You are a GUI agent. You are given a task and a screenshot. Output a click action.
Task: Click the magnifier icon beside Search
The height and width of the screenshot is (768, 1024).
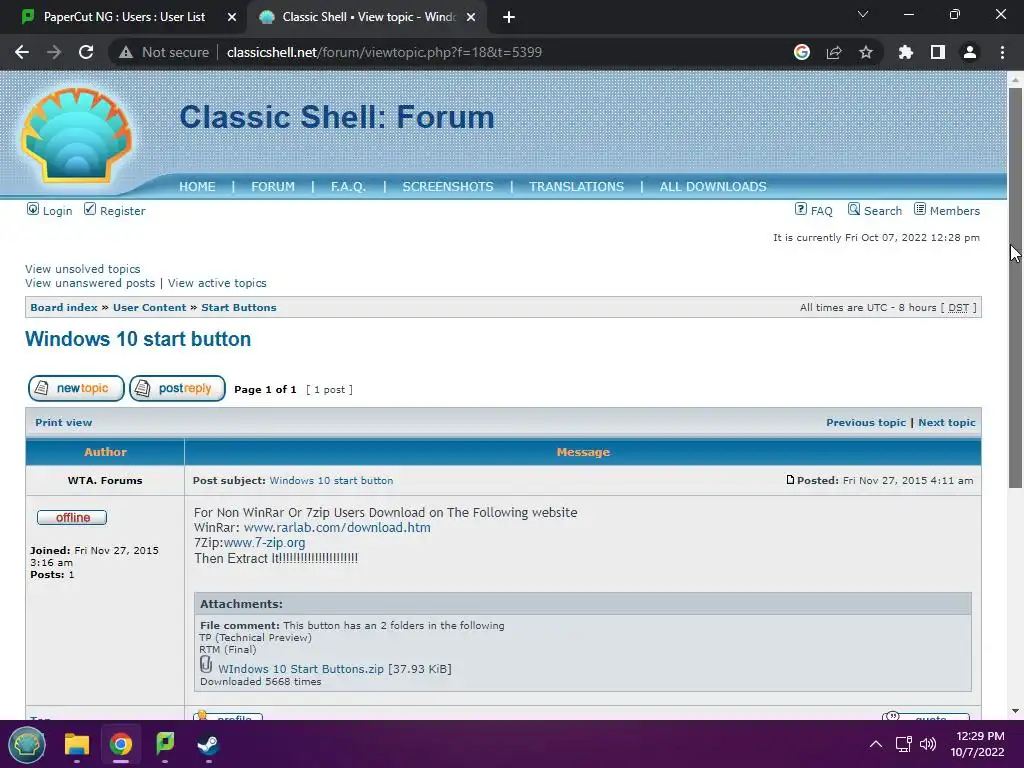point(854,209)
